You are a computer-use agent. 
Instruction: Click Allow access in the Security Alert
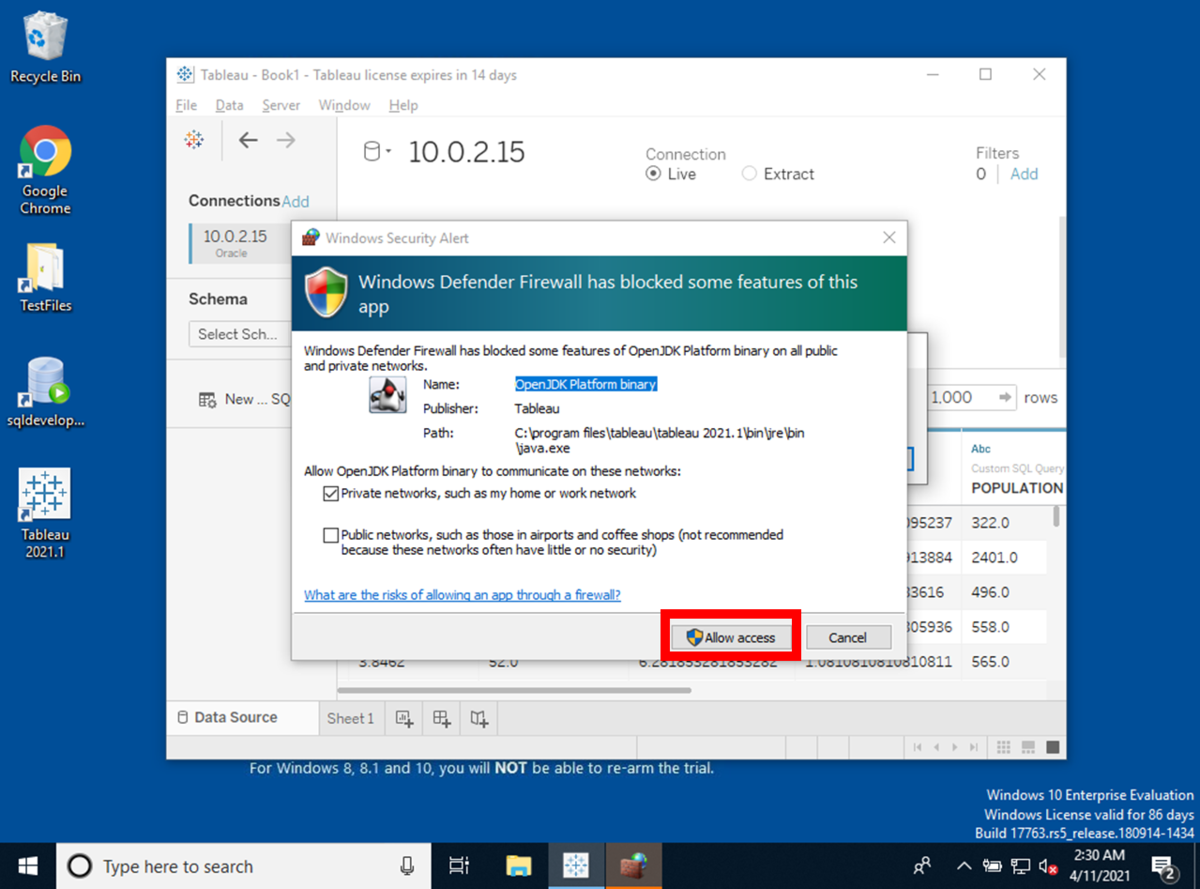click(x=730, y=637)
